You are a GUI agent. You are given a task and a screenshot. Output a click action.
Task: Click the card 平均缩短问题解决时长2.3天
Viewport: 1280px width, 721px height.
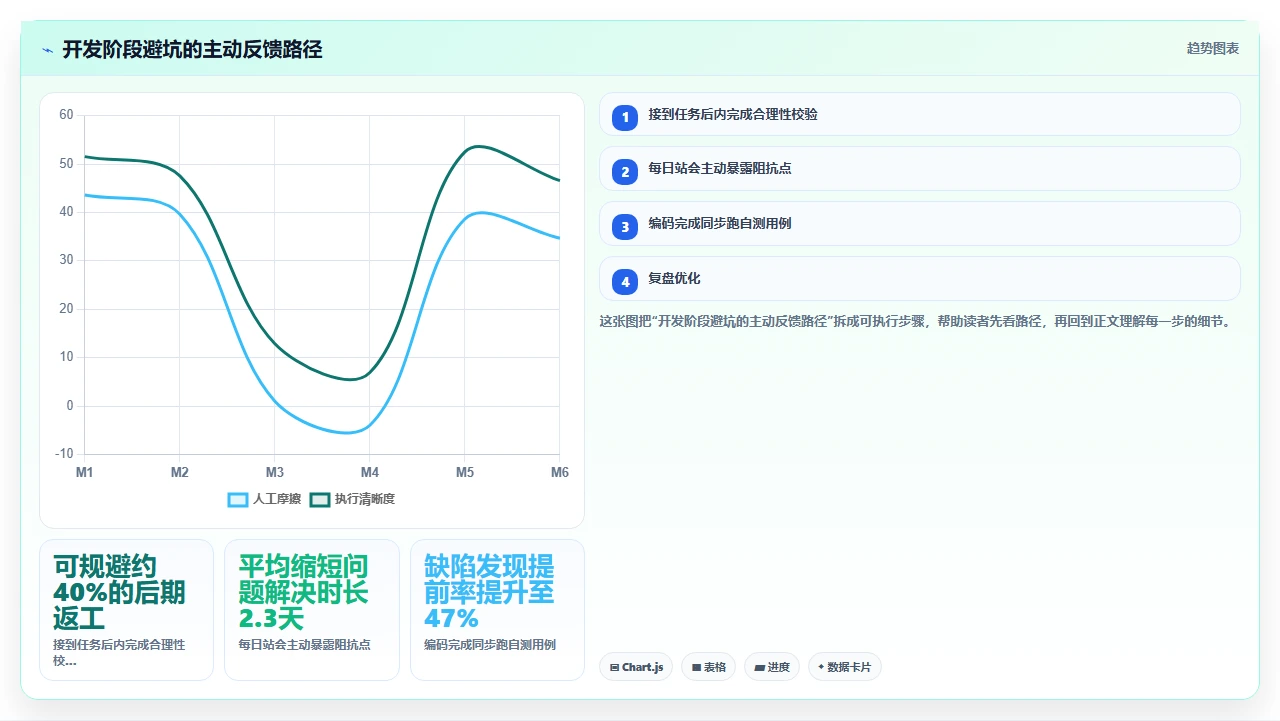312,610
